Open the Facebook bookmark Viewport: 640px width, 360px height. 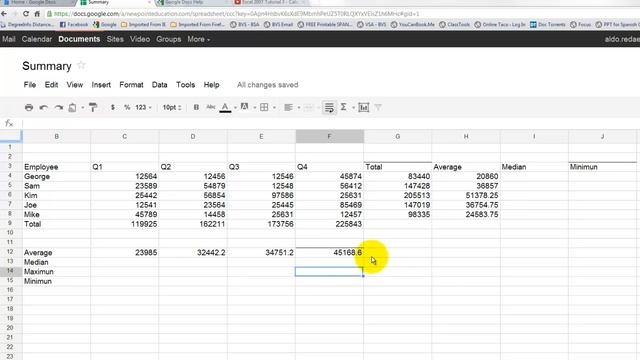74,24
